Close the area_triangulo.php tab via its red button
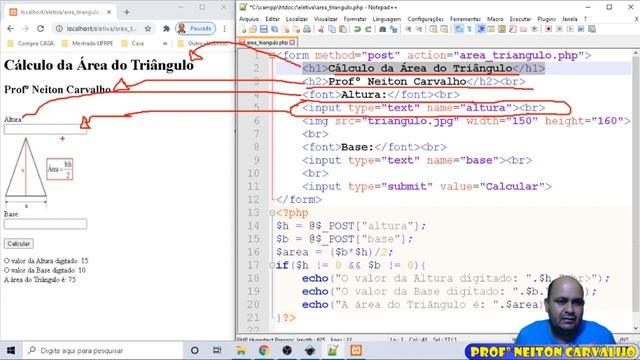 tap(293, 42)
